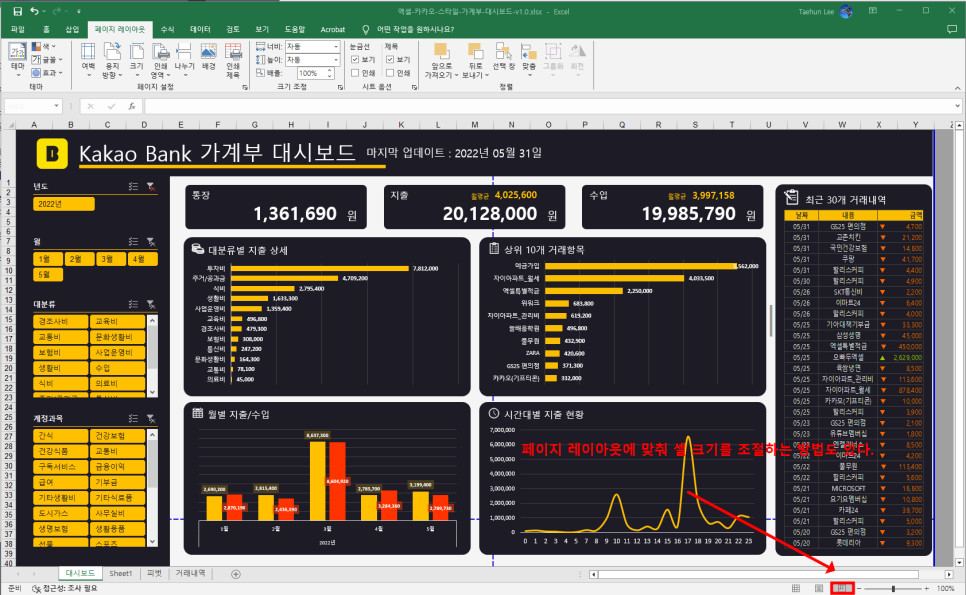Screen dimensions: 966x595
Task: Open the 색 (theme Colors) dropdown
Action: [x=44, y=46]
